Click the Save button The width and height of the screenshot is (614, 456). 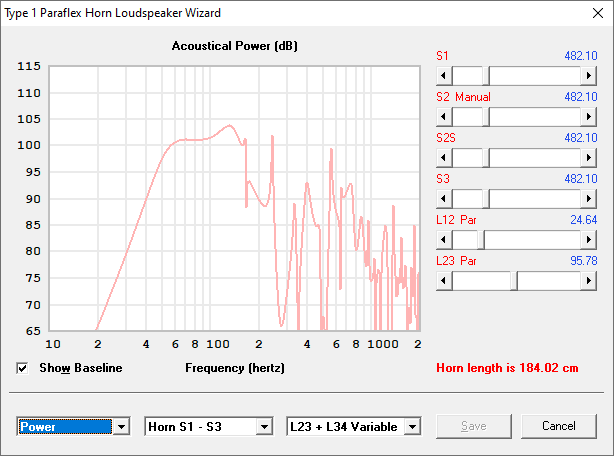474,426
